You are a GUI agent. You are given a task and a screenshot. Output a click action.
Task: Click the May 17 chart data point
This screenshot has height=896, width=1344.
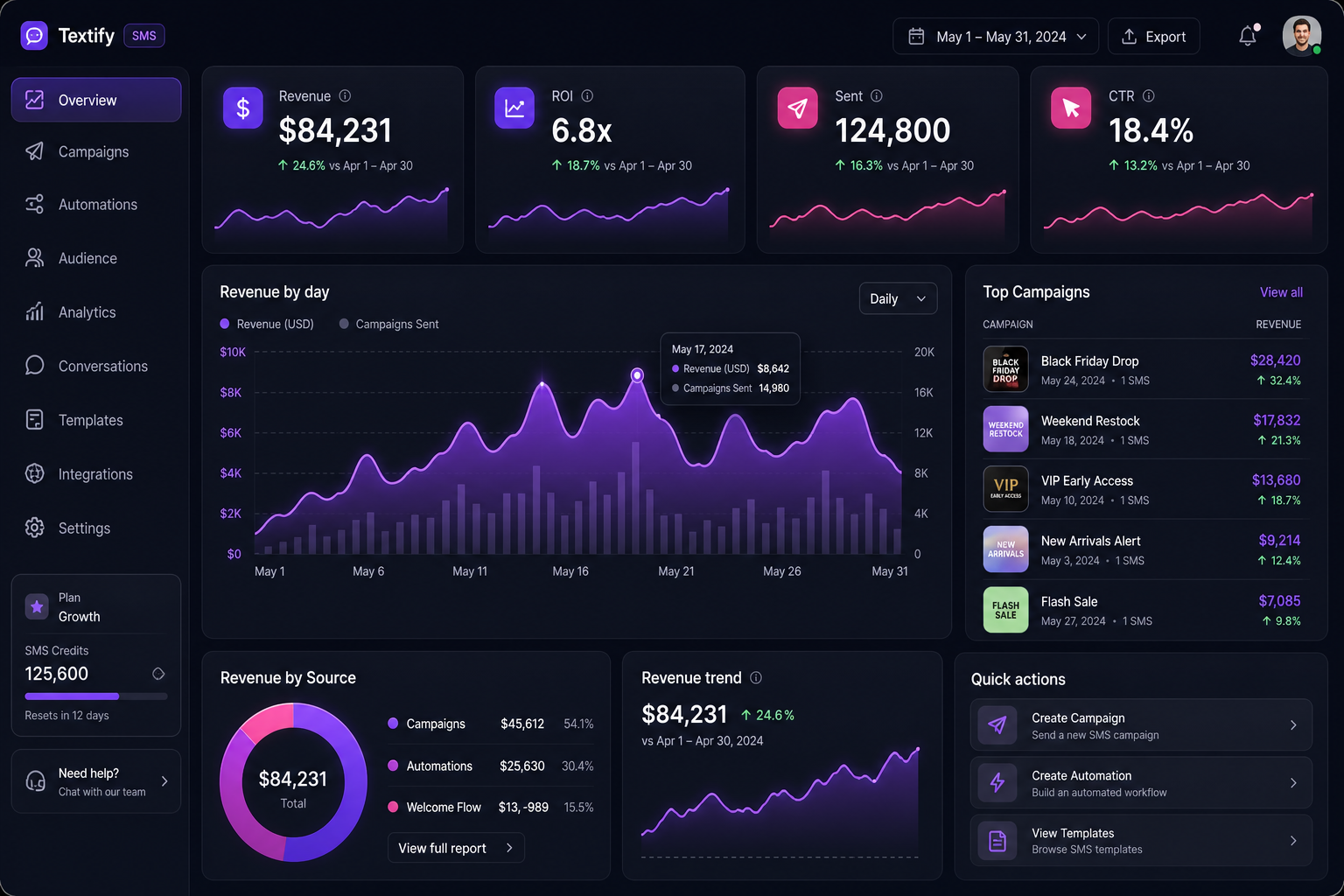637,374
